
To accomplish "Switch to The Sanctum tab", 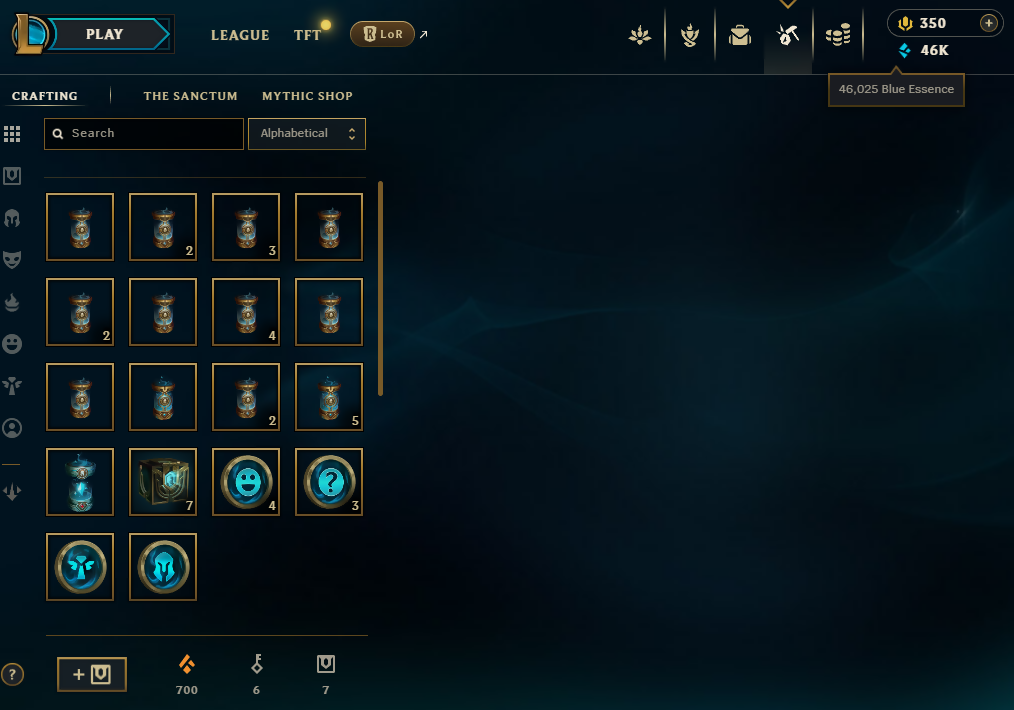I will point(190,96).
